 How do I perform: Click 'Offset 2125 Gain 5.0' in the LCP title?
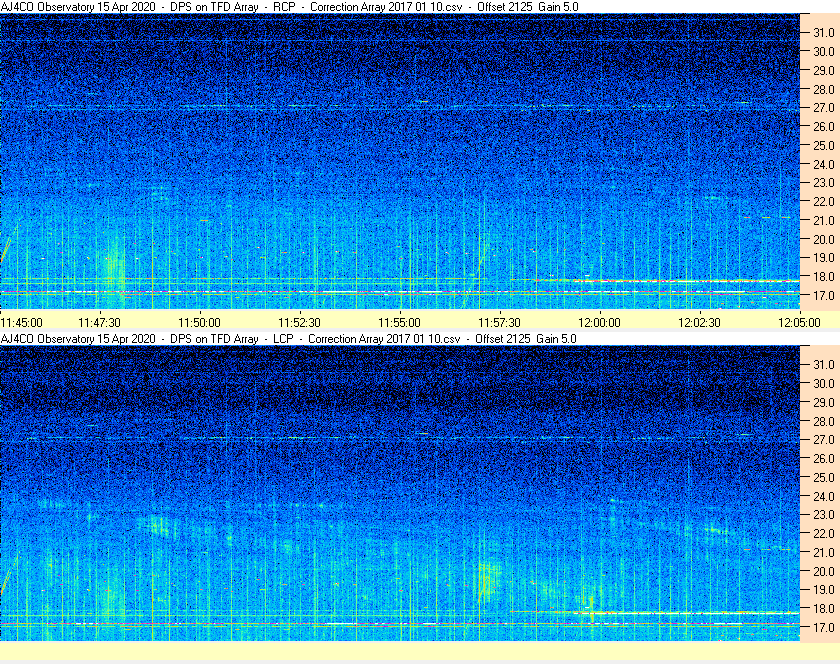coord(526,339)
